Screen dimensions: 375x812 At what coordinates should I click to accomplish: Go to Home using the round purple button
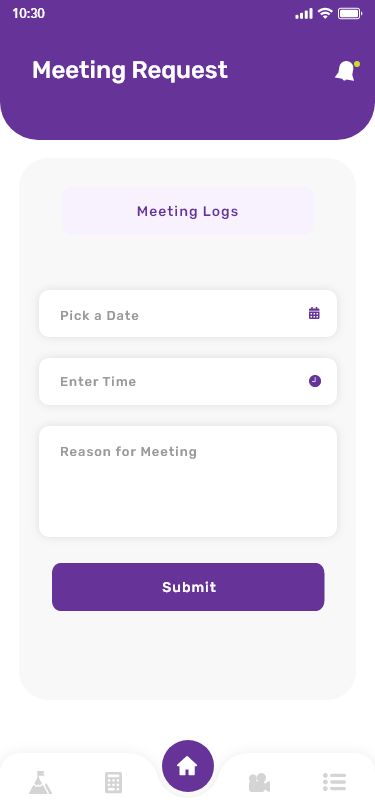[x=188, y=766]
